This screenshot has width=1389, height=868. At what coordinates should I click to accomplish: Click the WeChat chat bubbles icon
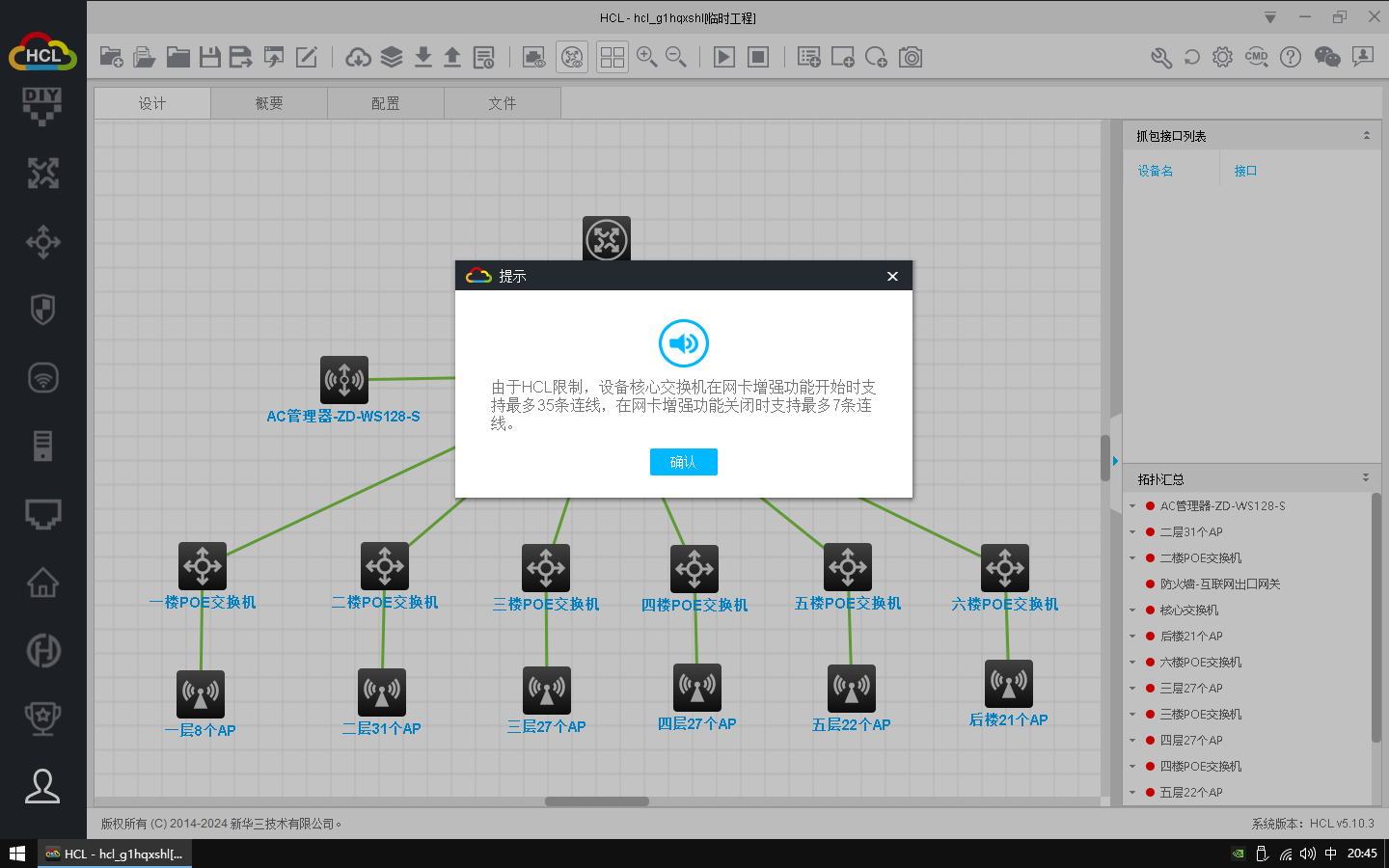1327,57
